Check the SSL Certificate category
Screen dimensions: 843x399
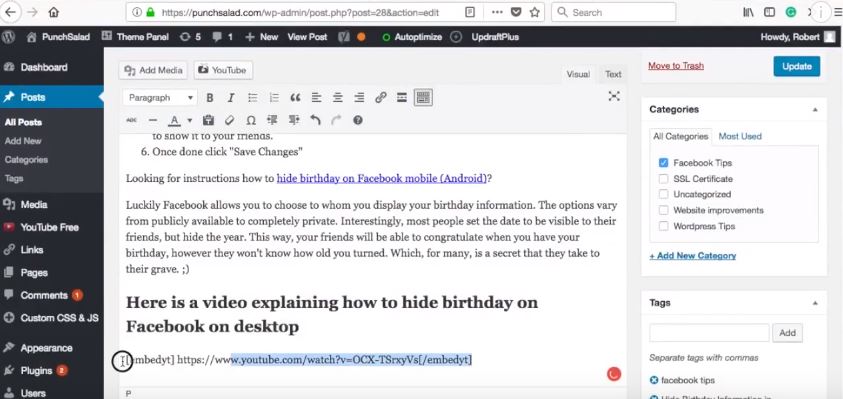tap(663, 179)
